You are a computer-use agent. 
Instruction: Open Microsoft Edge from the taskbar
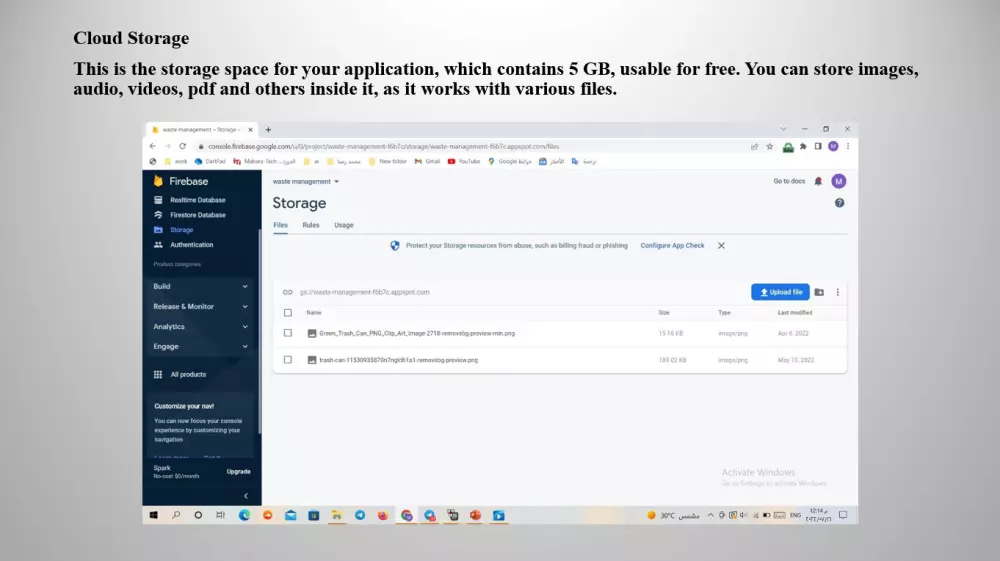pyautogui.click(x=244, y=515)
